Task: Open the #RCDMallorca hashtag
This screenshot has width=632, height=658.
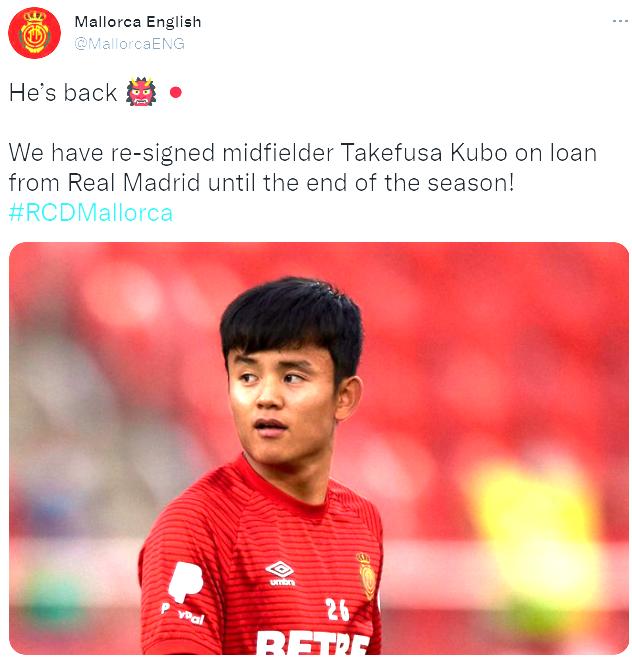Action: coord(91,213)
